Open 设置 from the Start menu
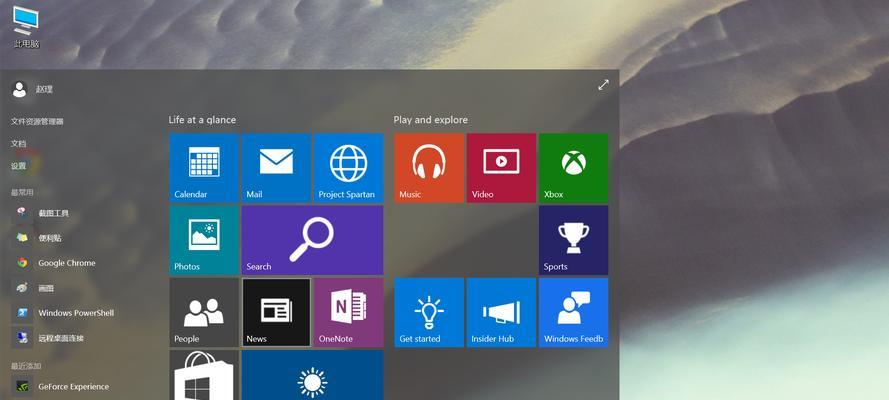This screenshot has height=400, width=889. click(18, 166)
